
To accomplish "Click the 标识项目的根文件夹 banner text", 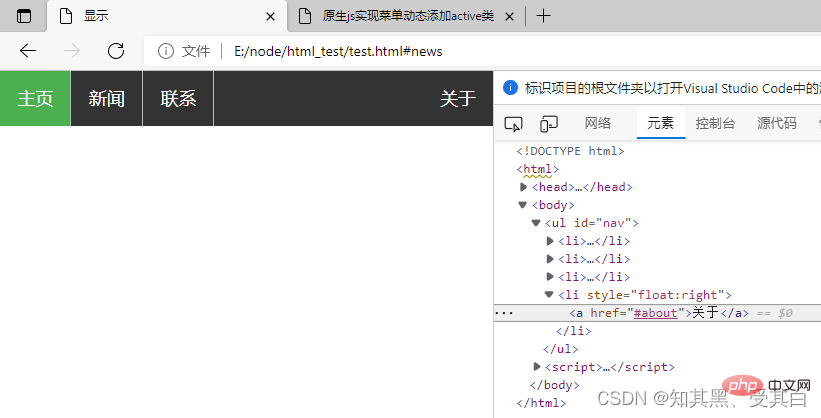I will tap(672, 88).
